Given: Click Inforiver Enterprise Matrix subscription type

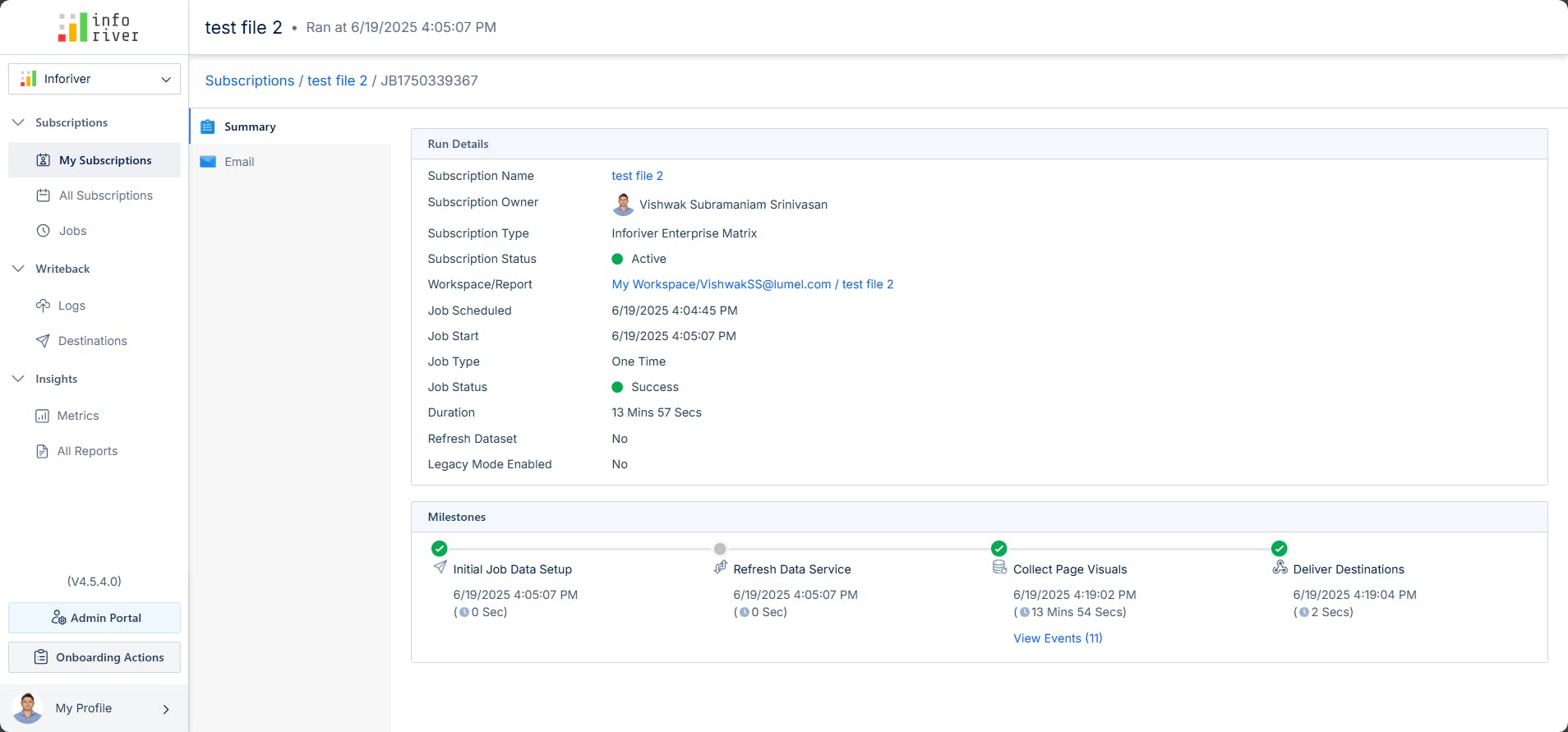Looking at the screenshot, I should (685, 233).
